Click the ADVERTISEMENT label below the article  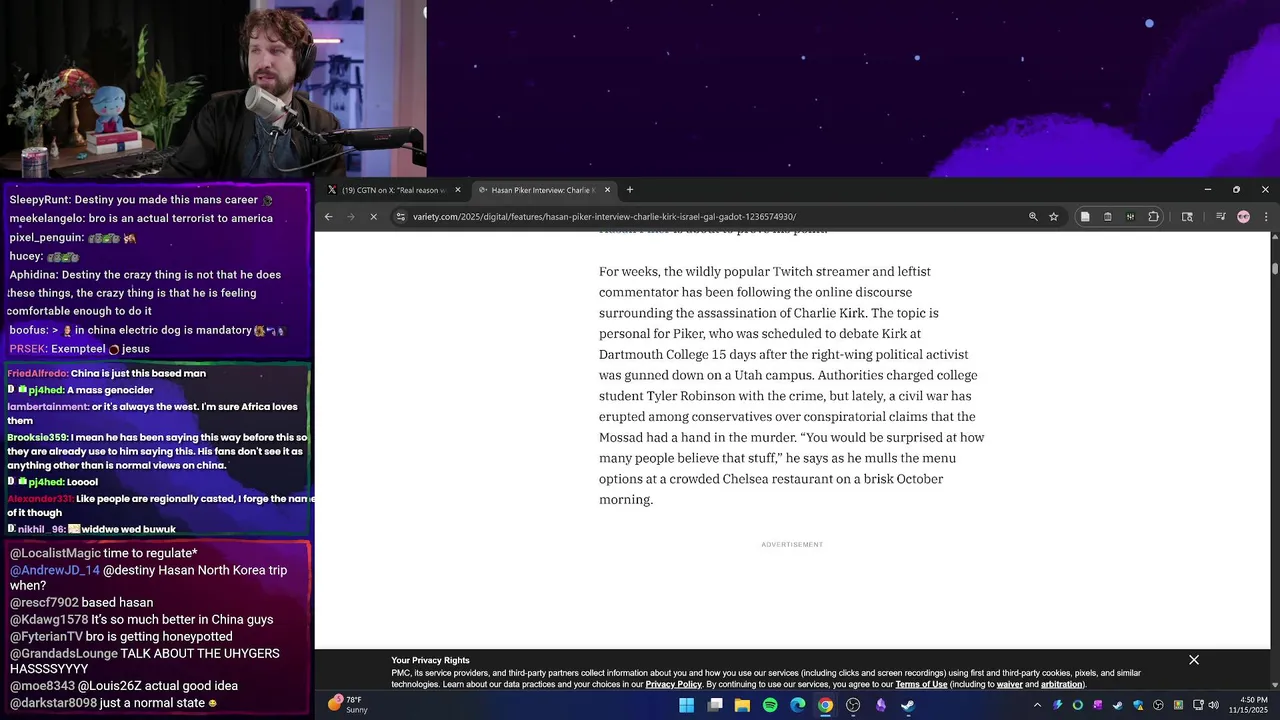pos(792,545)
